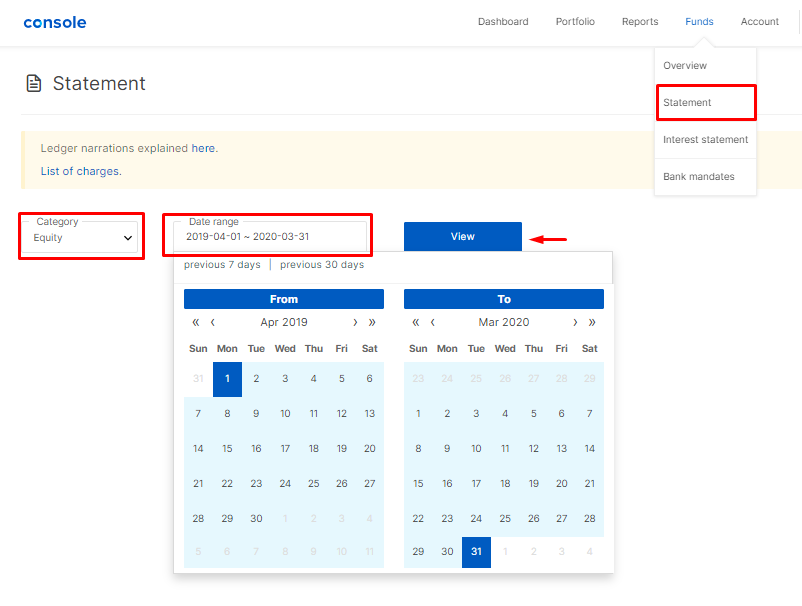Open Portfolio in the top navigation
The image size is (802, 606).
tap(575, 21)
